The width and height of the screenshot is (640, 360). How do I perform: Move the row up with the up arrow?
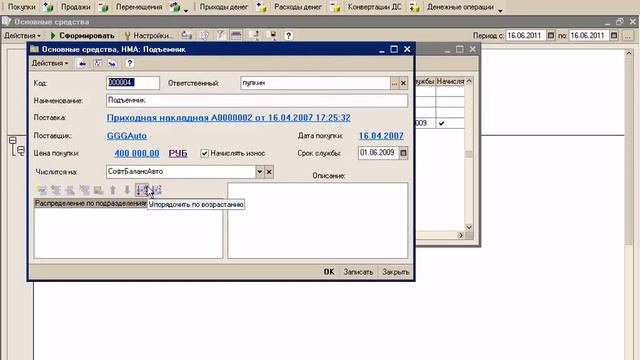coord(113,190)
